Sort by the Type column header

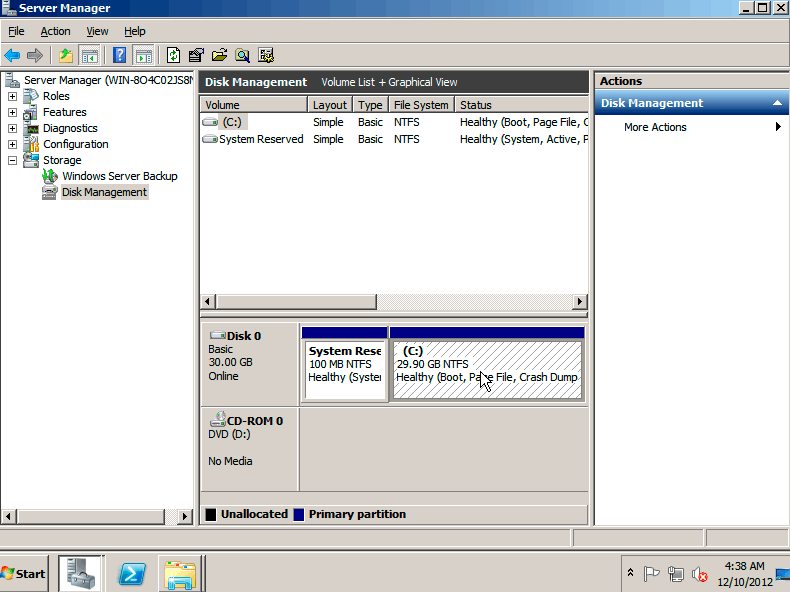pyautogui.click(x=370, y=105)
